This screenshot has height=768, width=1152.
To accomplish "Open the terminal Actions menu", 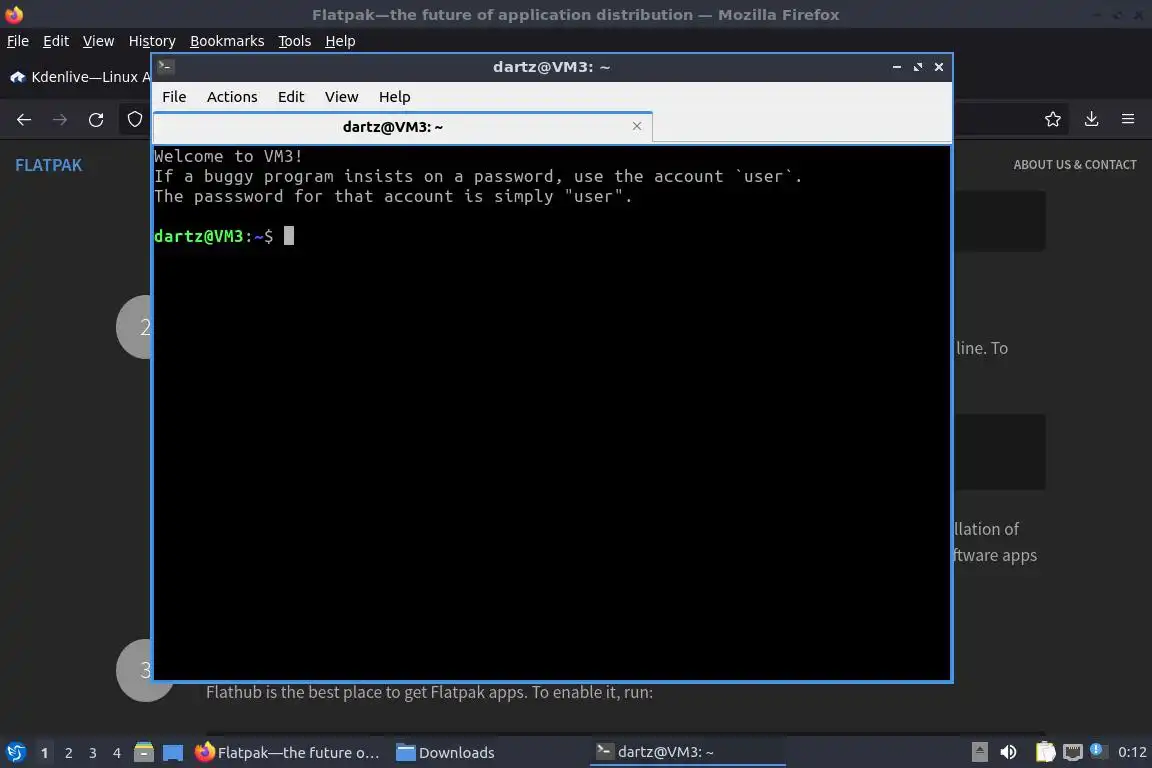I will pyautogui.click(x=232, y=97).
